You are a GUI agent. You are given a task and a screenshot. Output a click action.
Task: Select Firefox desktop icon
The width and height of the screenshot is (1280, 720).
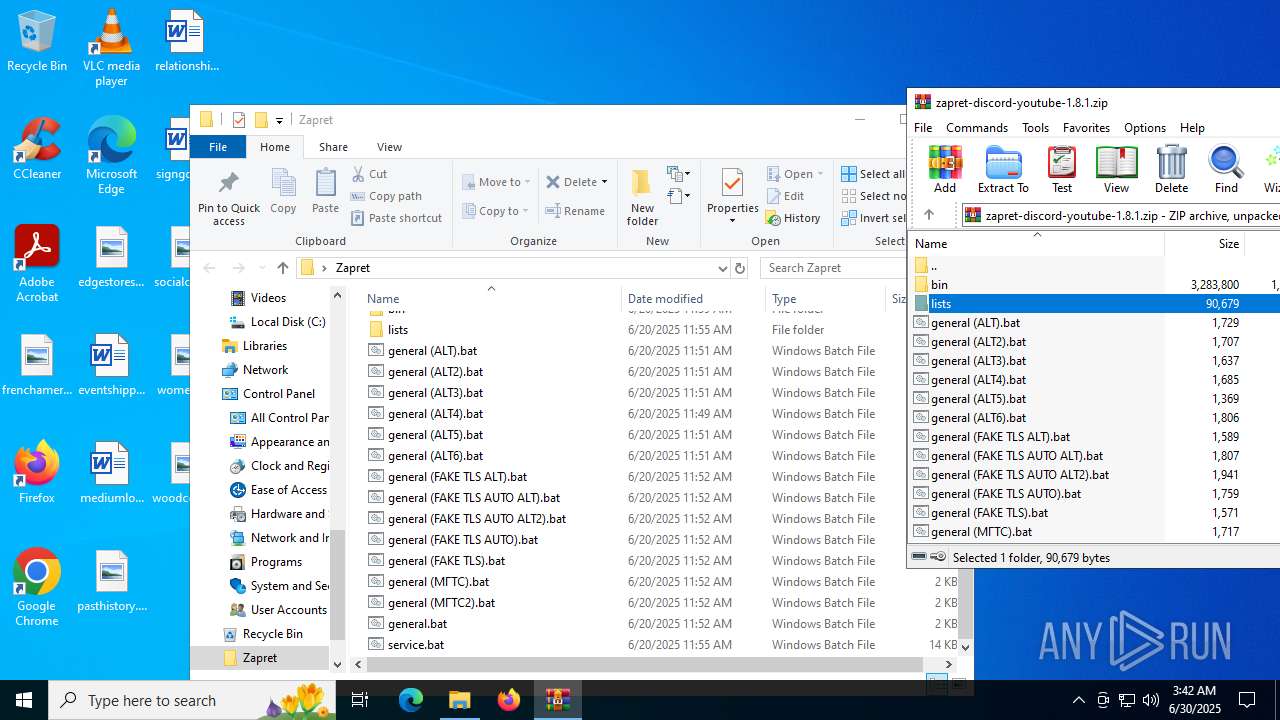click(x=37, y=472)
